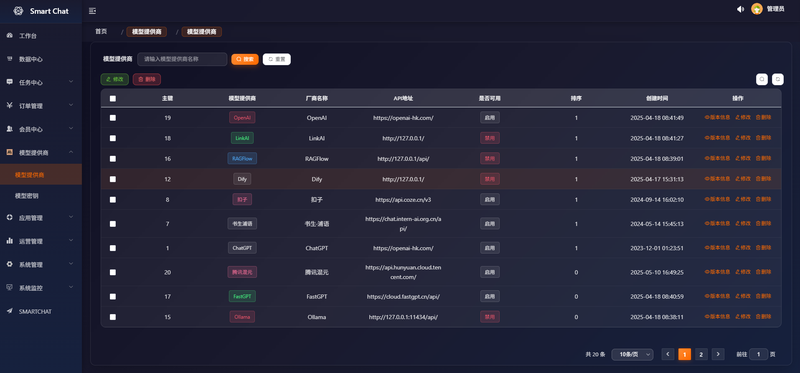The width and height of the screenshot is (800, 373).
Task: Focus the 模型提供商 name search field
Action: coord(182,59)
